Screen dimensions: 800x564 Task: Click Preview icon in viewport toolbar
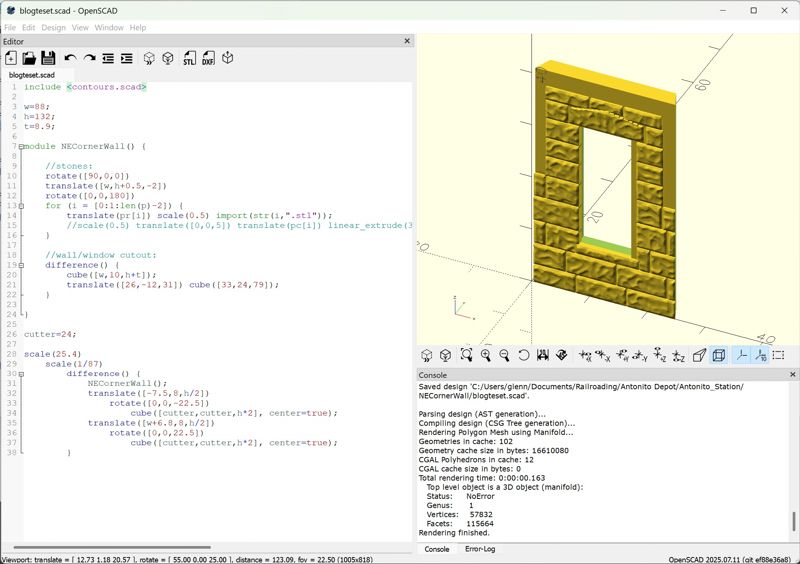(x=427, y=355)
